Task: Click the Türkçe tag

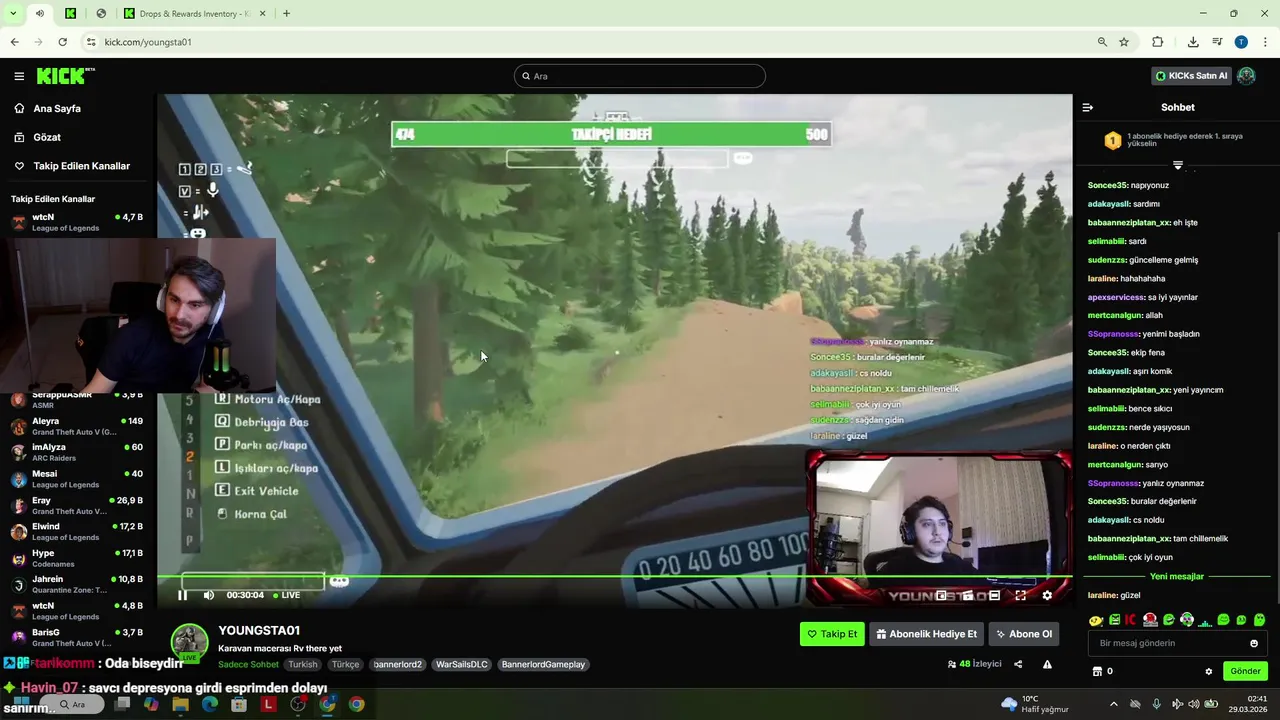Action: 345,664
